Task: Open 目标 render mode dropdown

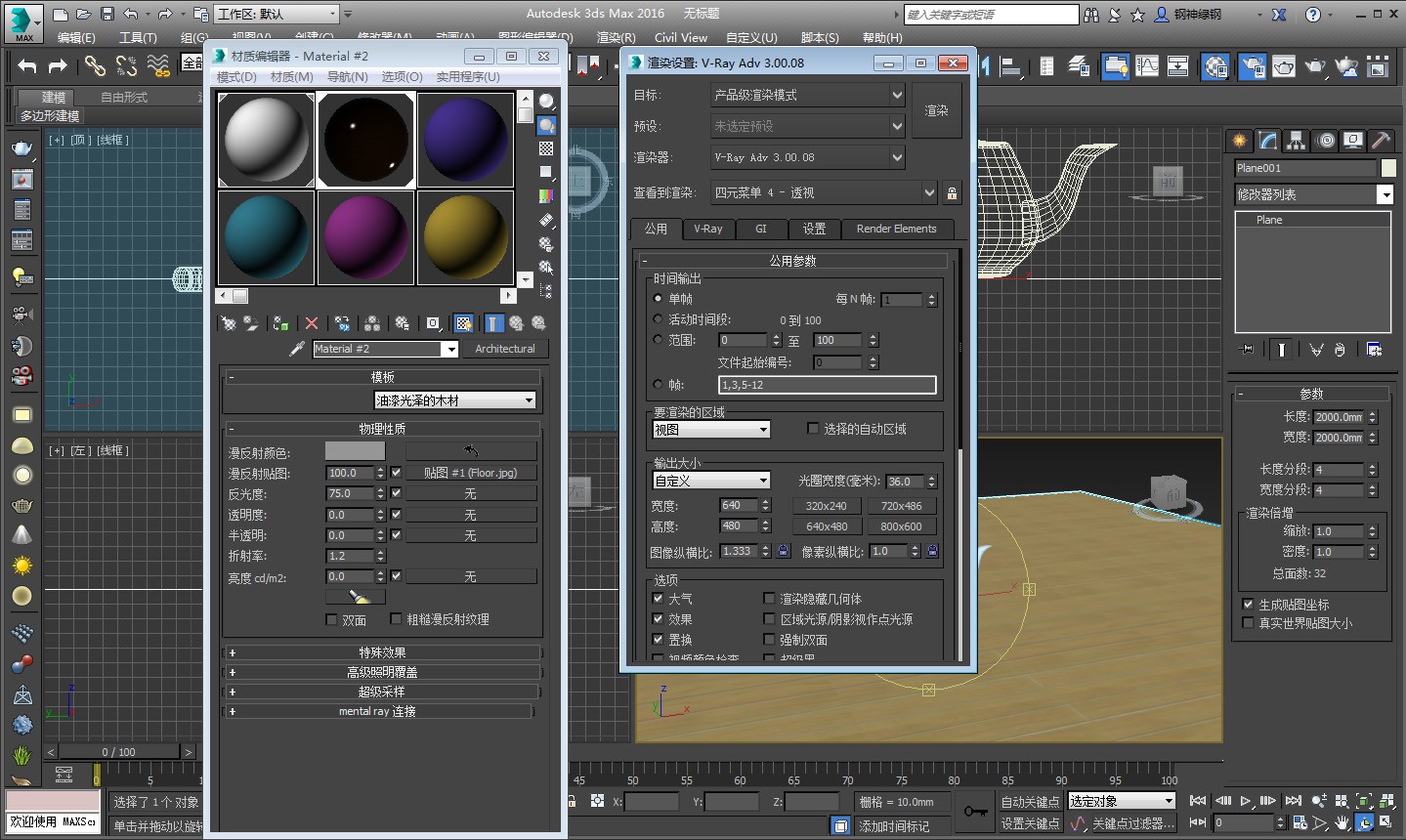Action: 808,95
